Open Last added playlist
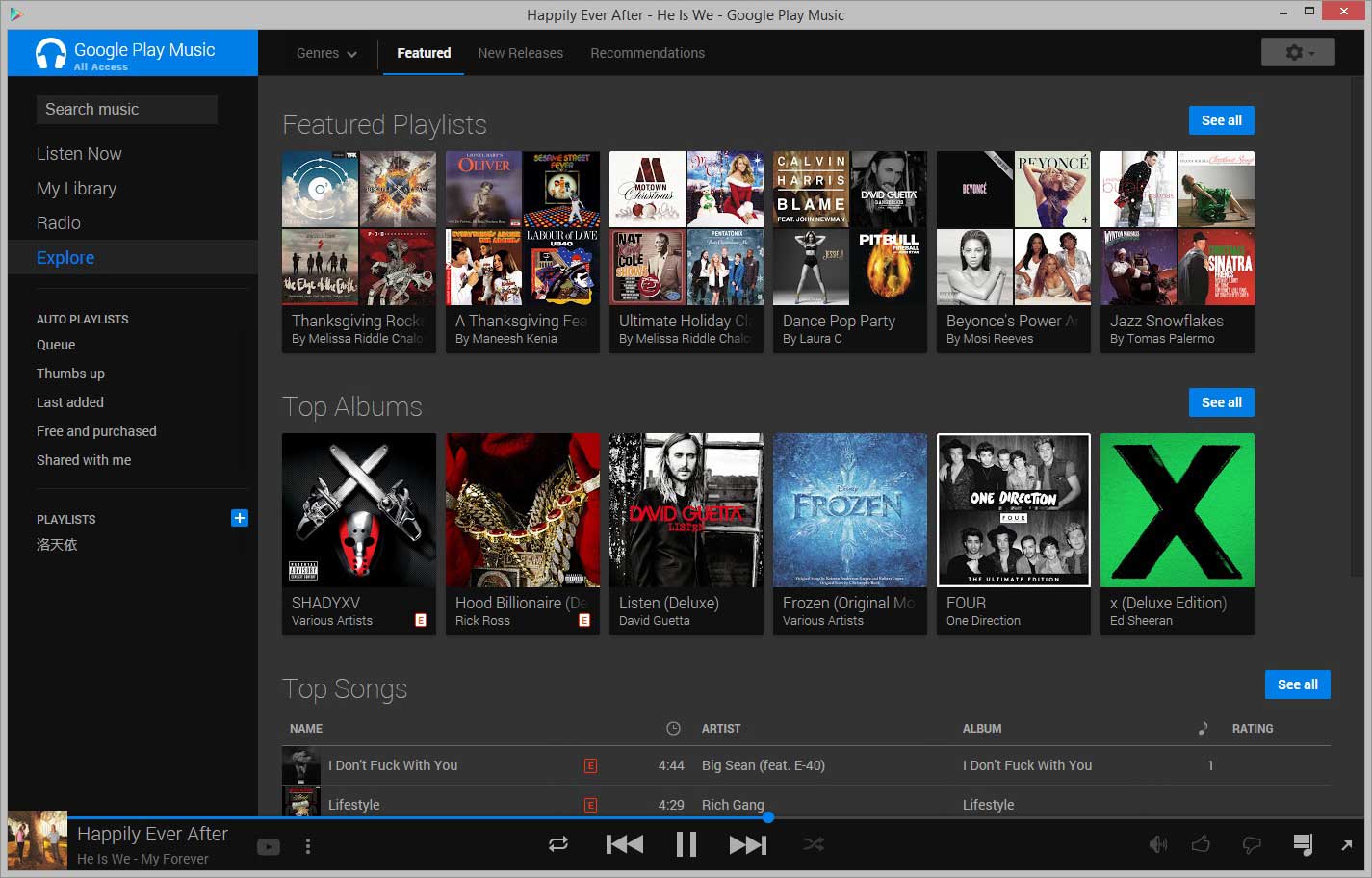 pyautogui.click(x=70, y=402)
